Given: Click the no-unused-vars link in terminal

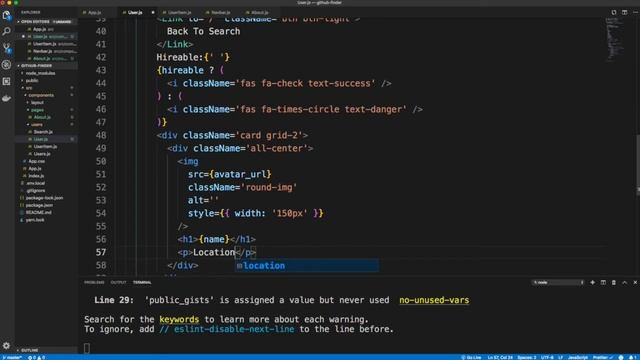Looking at the screenshot, I should coord(434,300).
